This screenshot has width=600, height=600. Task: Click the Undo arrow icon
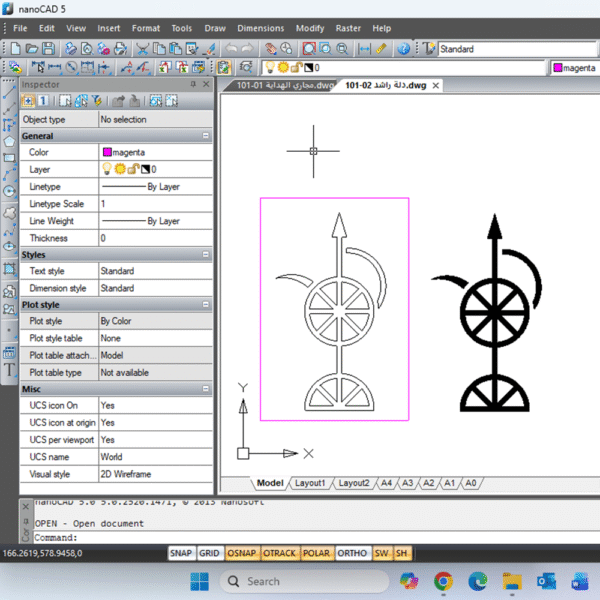[232, 48]
